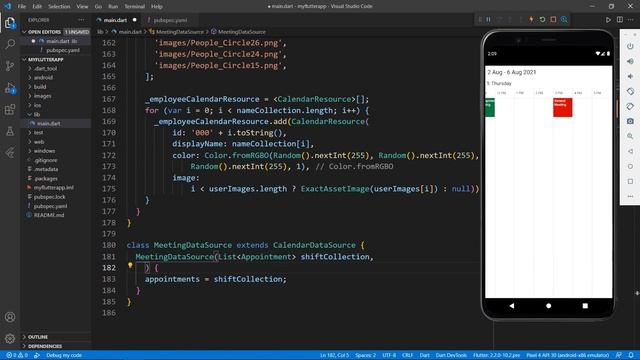Click the lightbulb quick-fix on line 182

pyautogui.click(x=130, y=265)
